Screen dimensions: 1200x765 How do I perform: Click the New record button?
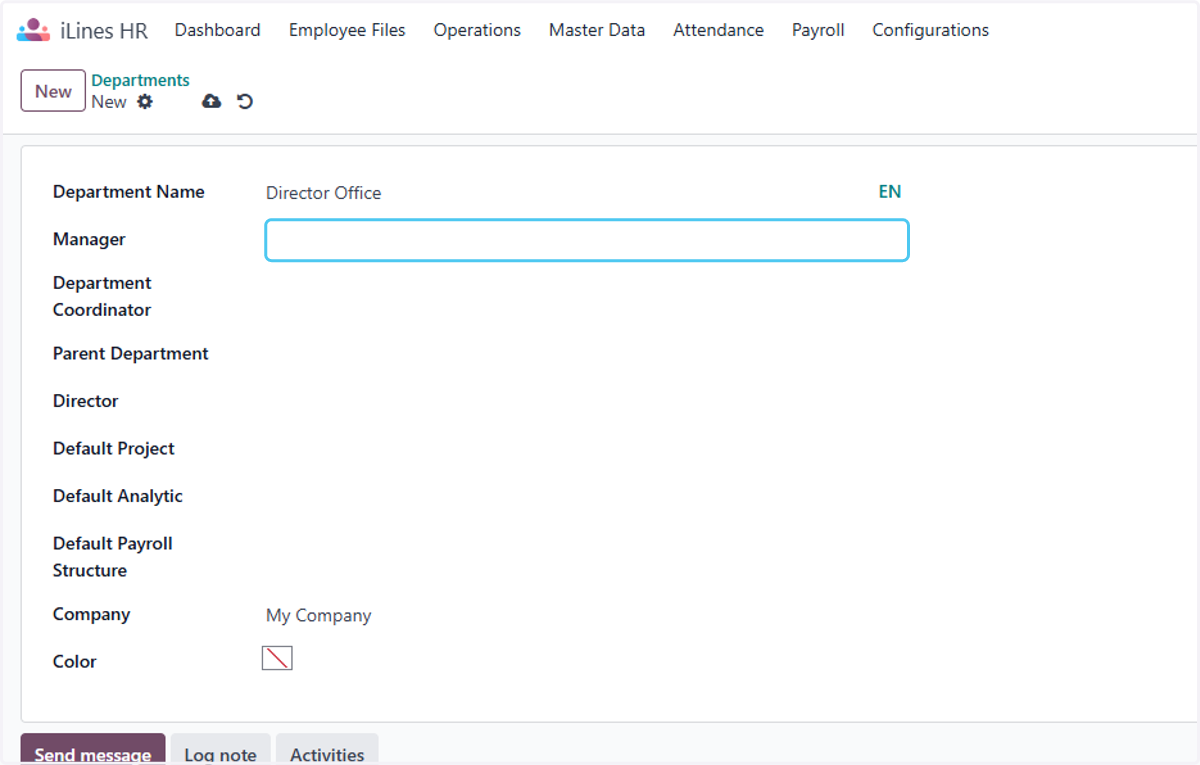53,91
